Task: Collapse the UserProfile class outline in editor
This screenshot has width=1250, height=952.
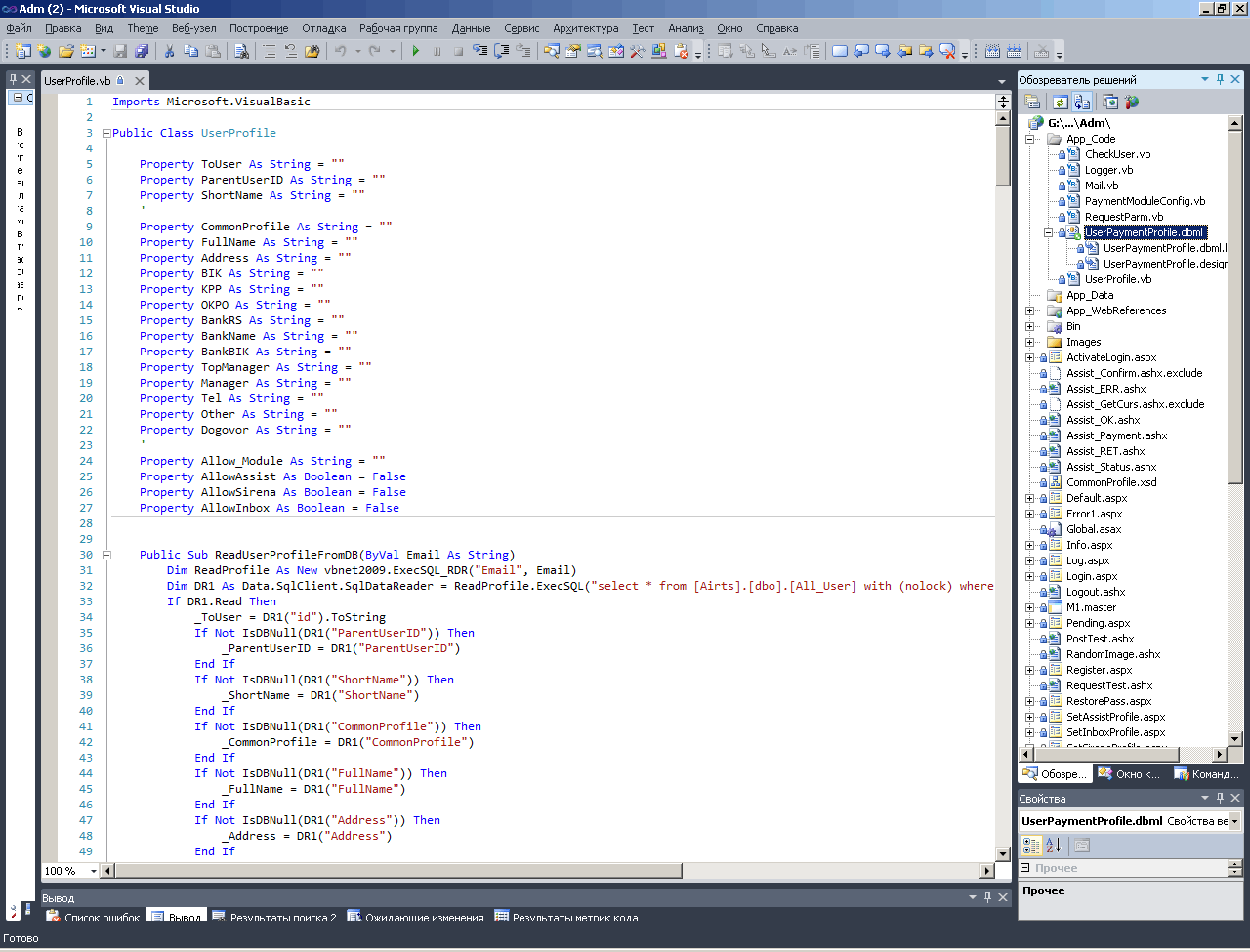Action: [x=106, y=133]
